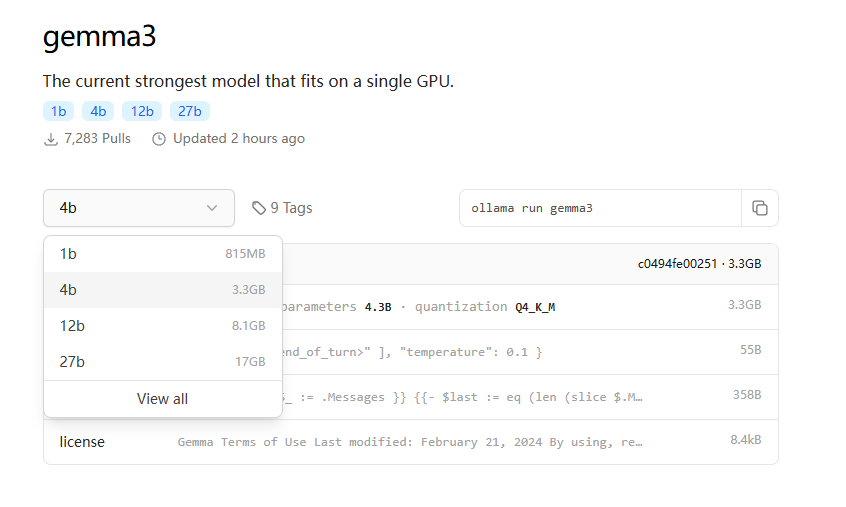The width and height of the screenshot is (846, 507).
Task: Click the 1b tag badge
Action: pyautogui.click(x=58, y=111)
